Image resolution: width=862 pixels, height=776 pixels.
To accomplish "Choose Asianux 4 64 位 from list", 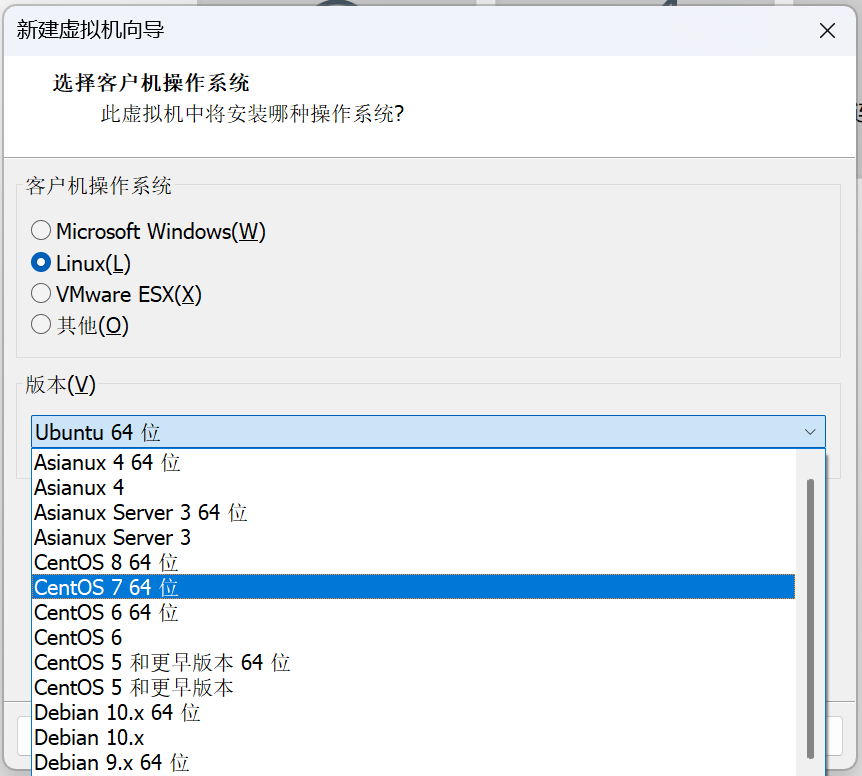I will point(413,462).
